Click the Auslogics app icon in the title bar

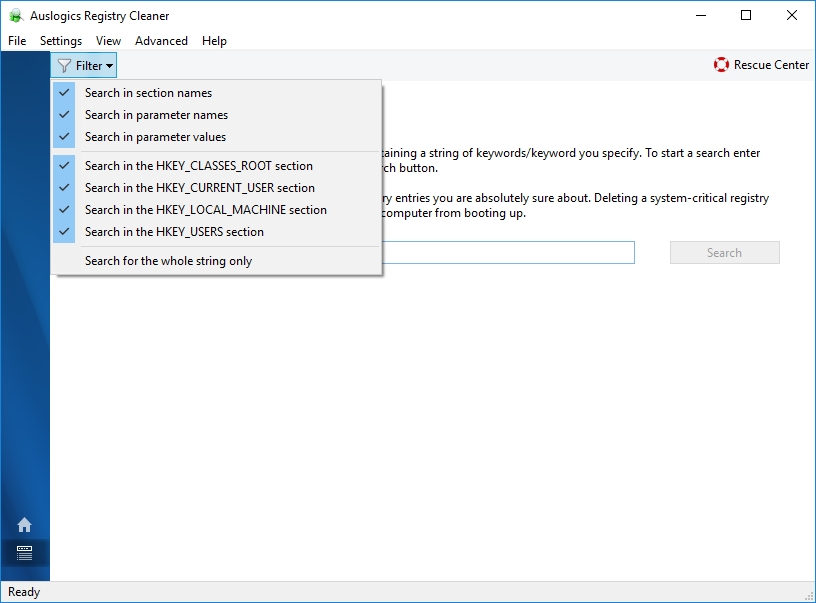[x=15, y=16]
